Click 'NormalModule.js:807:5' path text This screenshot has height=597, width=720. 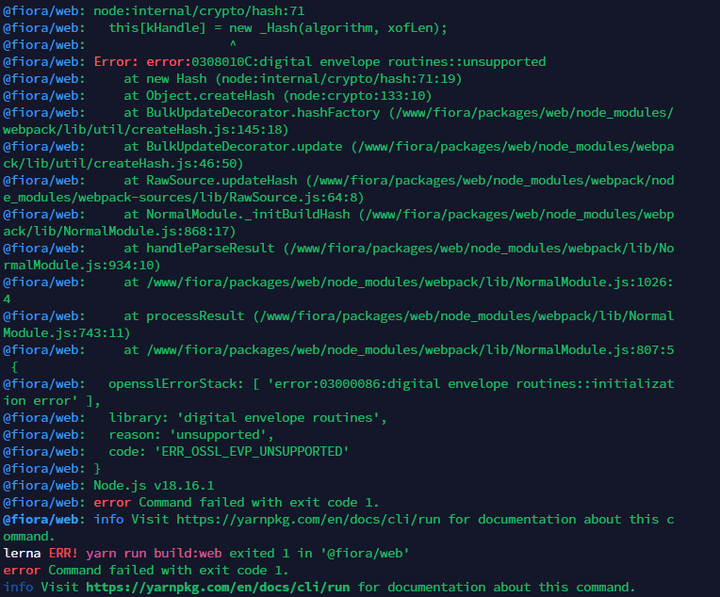(x=595, y=350)
